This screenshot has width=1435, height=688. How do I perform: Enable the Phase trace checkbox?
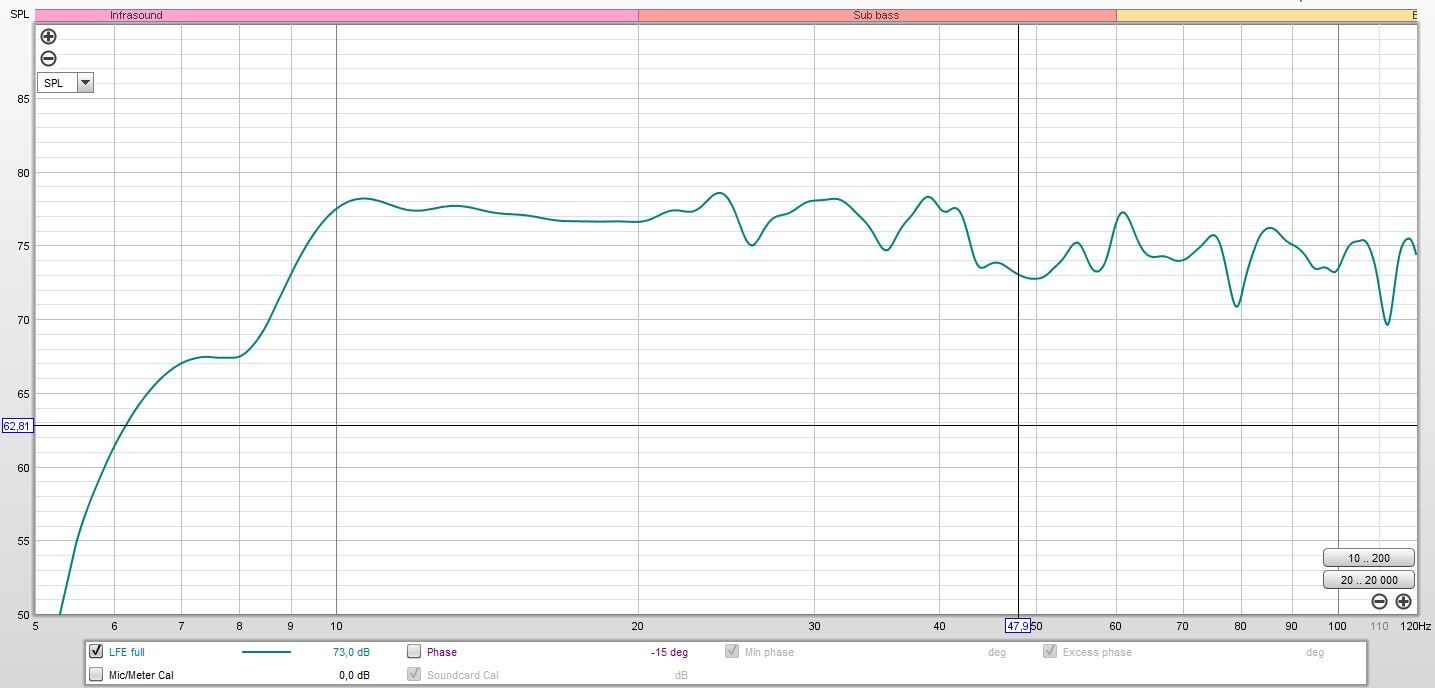tap(414, 651)
